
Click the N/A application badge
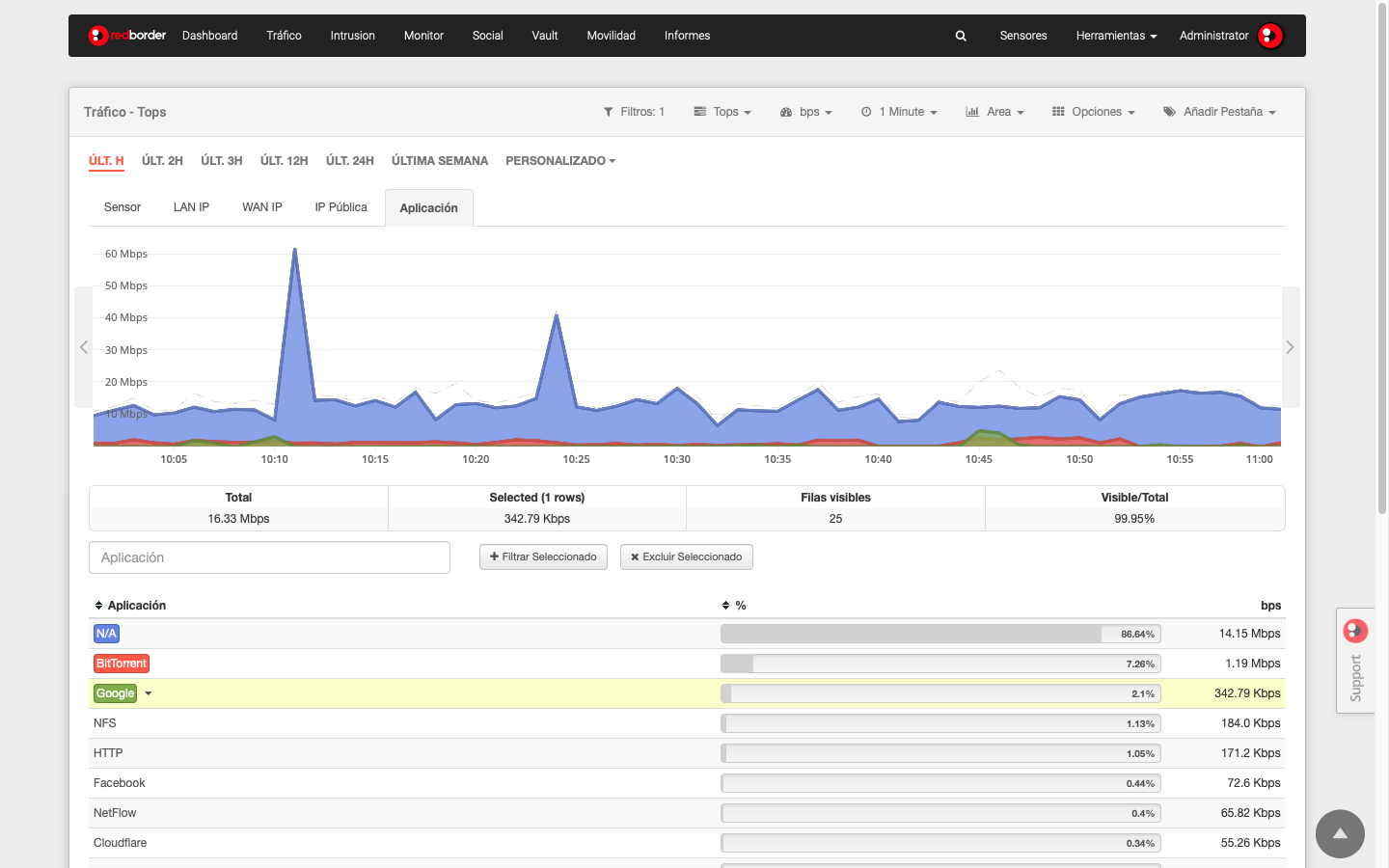tap(106, 634)
